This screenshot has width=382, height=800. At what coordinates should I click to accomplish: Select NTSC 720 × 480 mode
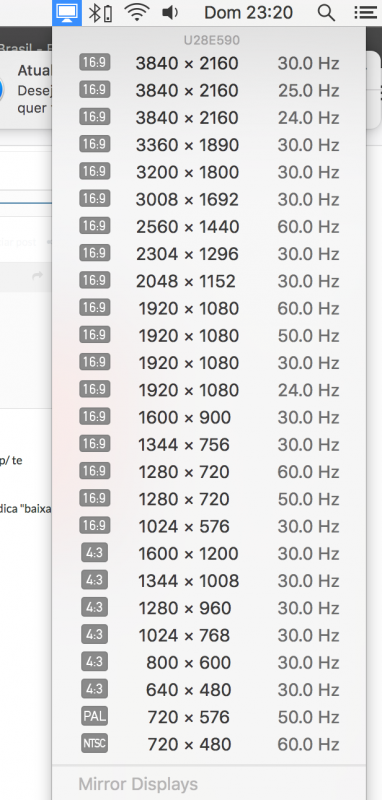(209, 744)
